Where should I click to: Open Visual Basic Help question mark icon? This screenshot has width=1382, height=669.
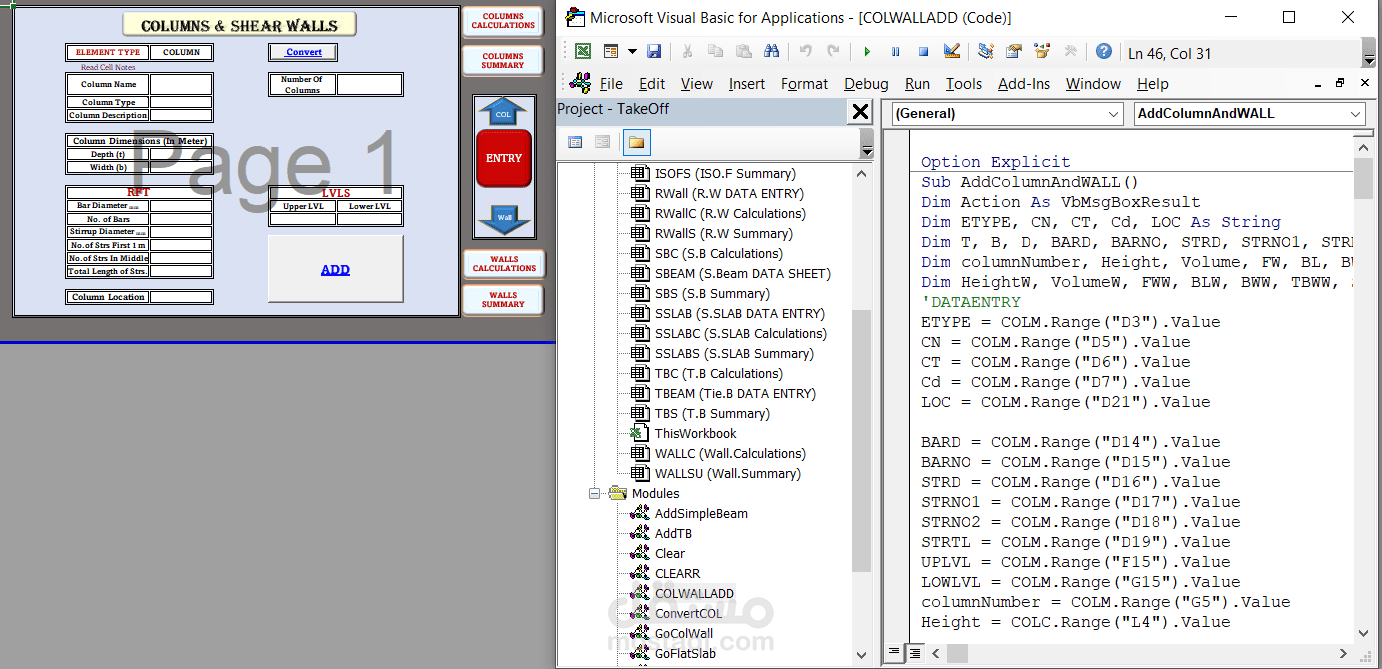point(1103,51)
